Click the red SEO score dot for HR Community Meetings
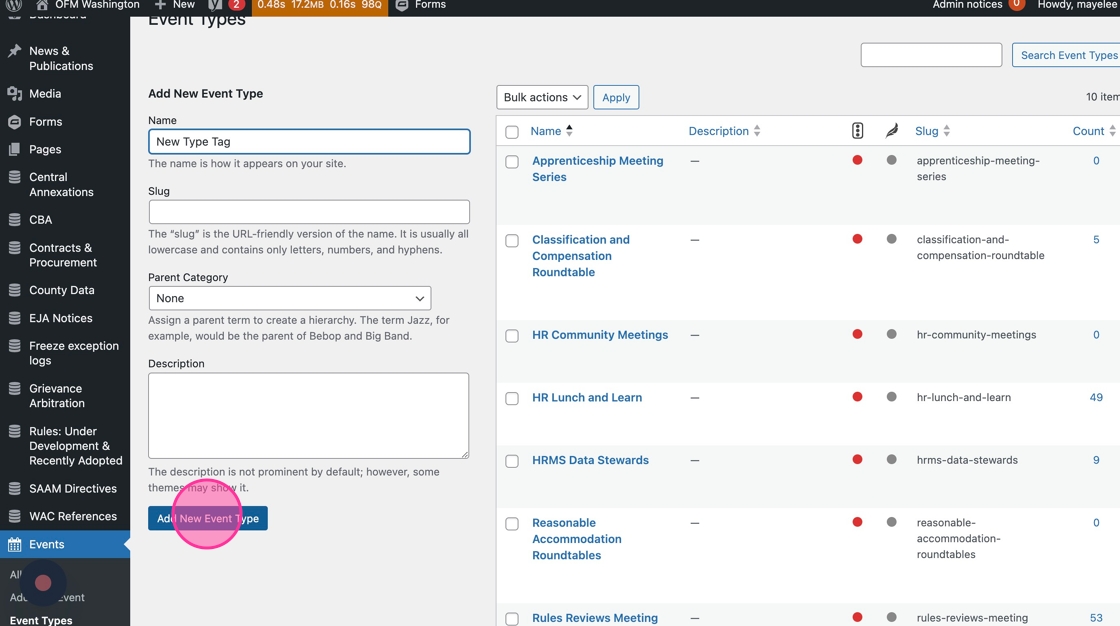 pyautogui.click(x=857, y=335)
